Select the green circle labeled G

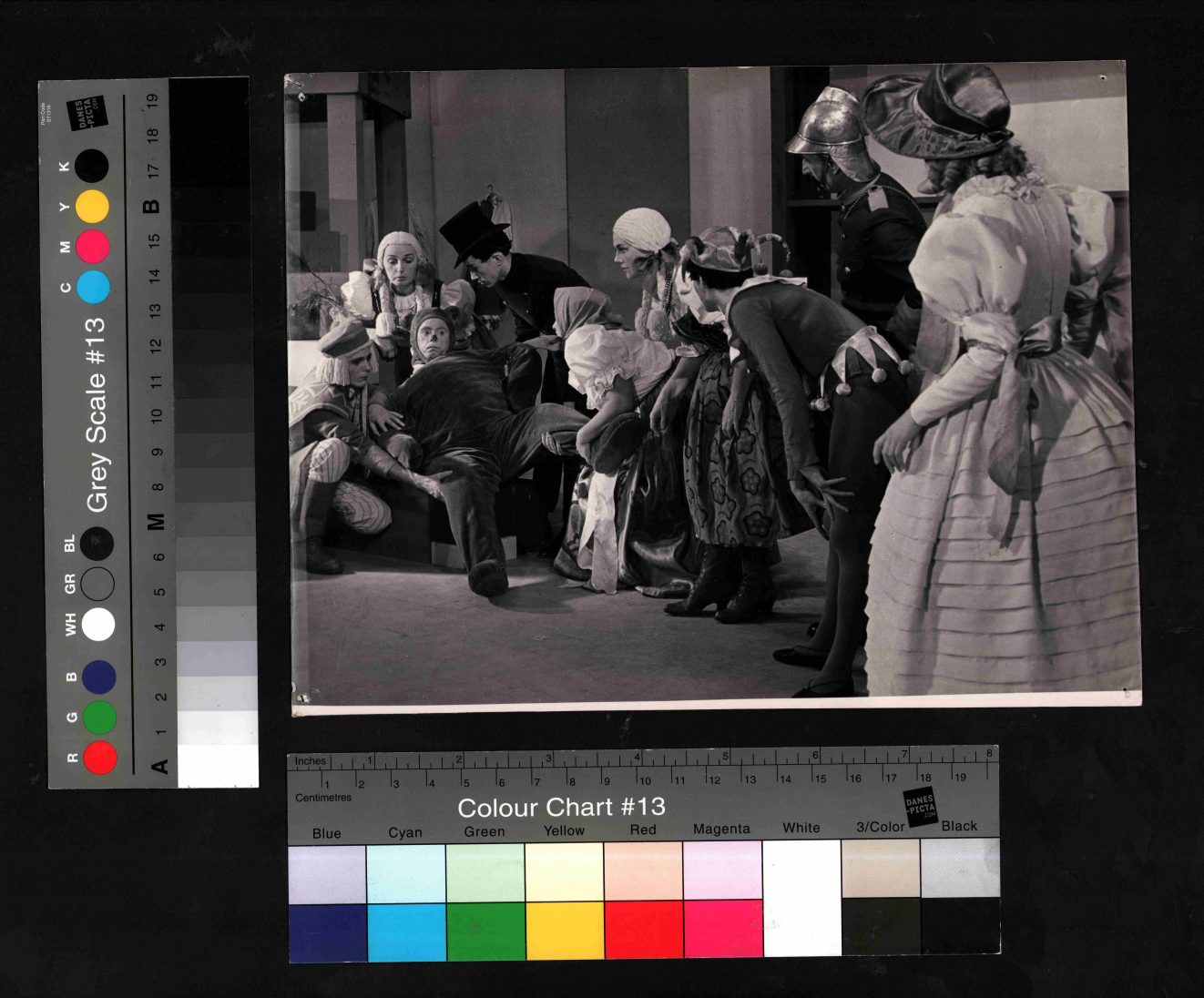99,718
